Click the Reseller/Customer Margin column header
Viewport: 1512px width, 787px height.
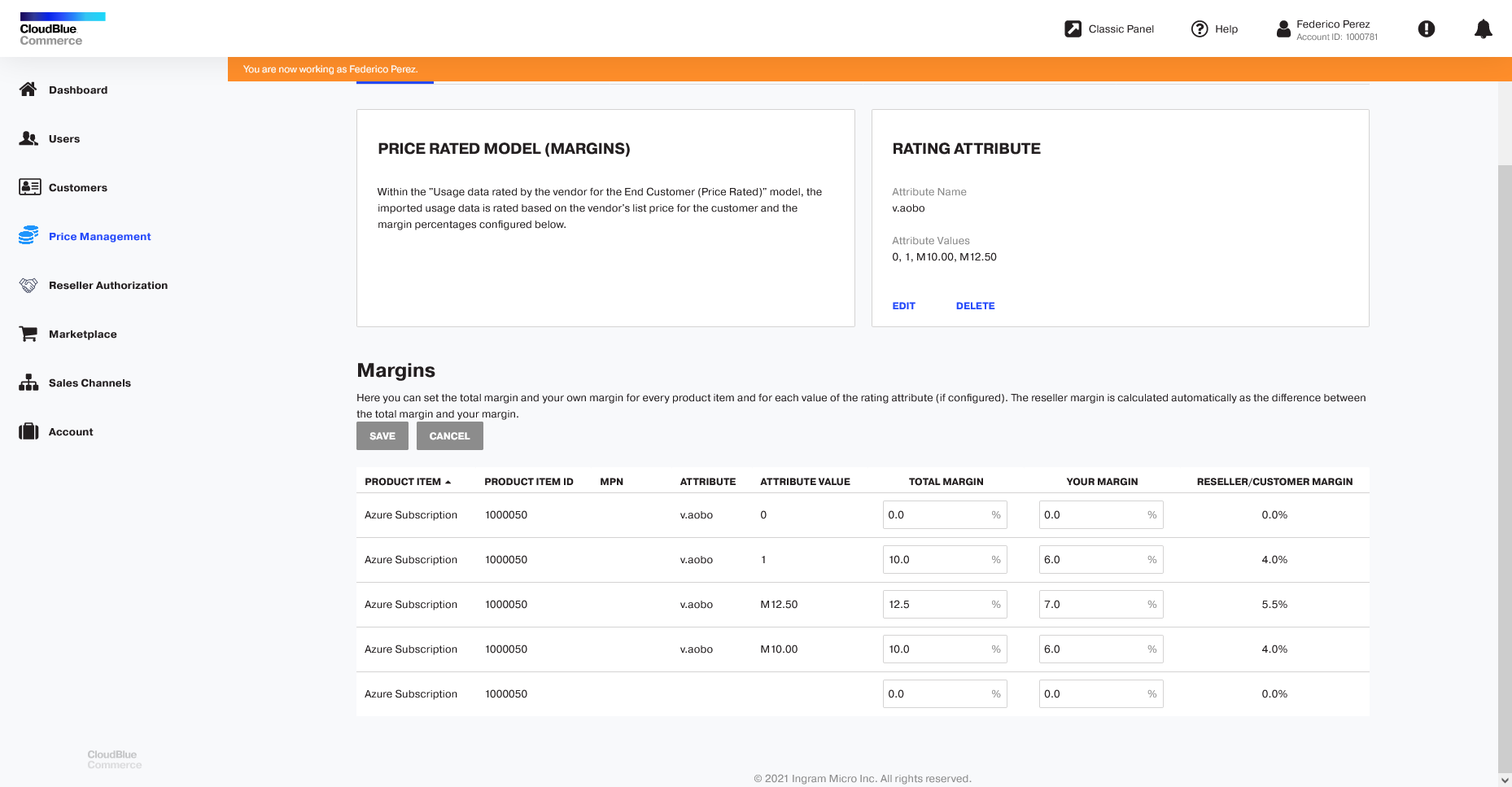[x=1274, y=482]
